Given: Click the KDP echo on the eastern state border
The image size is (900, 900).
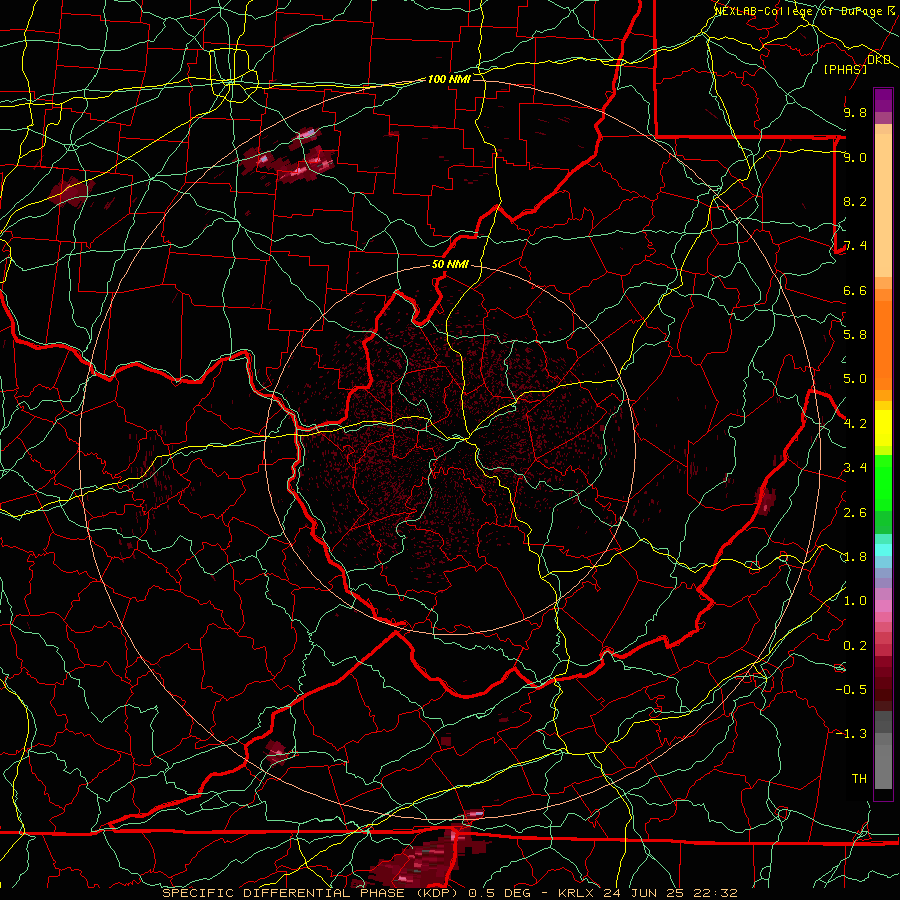Looking at the screenshot, I should (x=766, y=501).
